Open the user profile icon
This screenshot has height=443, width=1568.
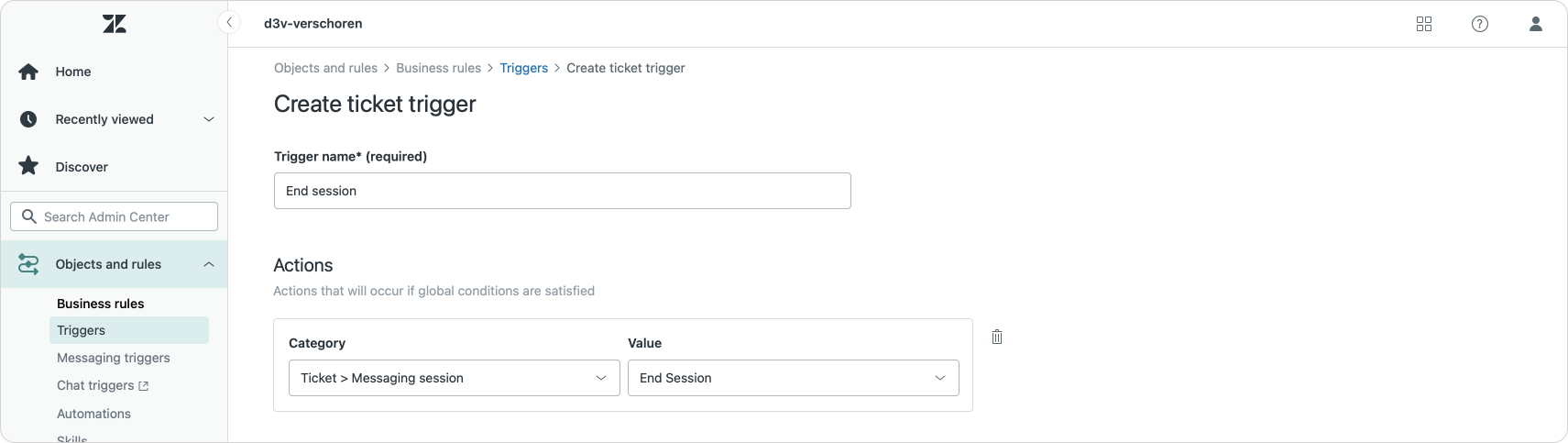tap(1536, 24)
